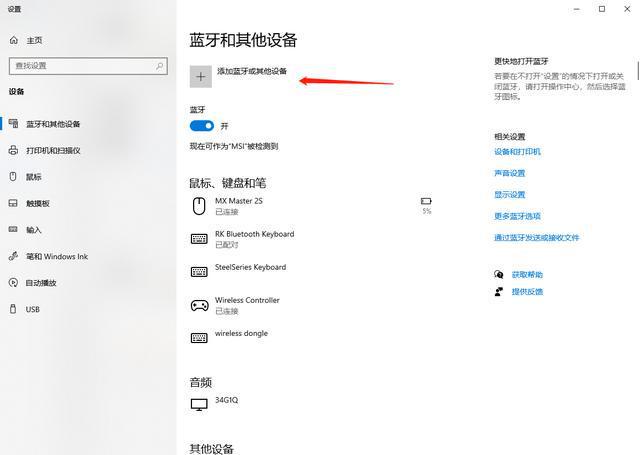Screen dimensions: 640x455
Task: Click the SteelSeries Keyboard icon
Action: pos(199,272)
